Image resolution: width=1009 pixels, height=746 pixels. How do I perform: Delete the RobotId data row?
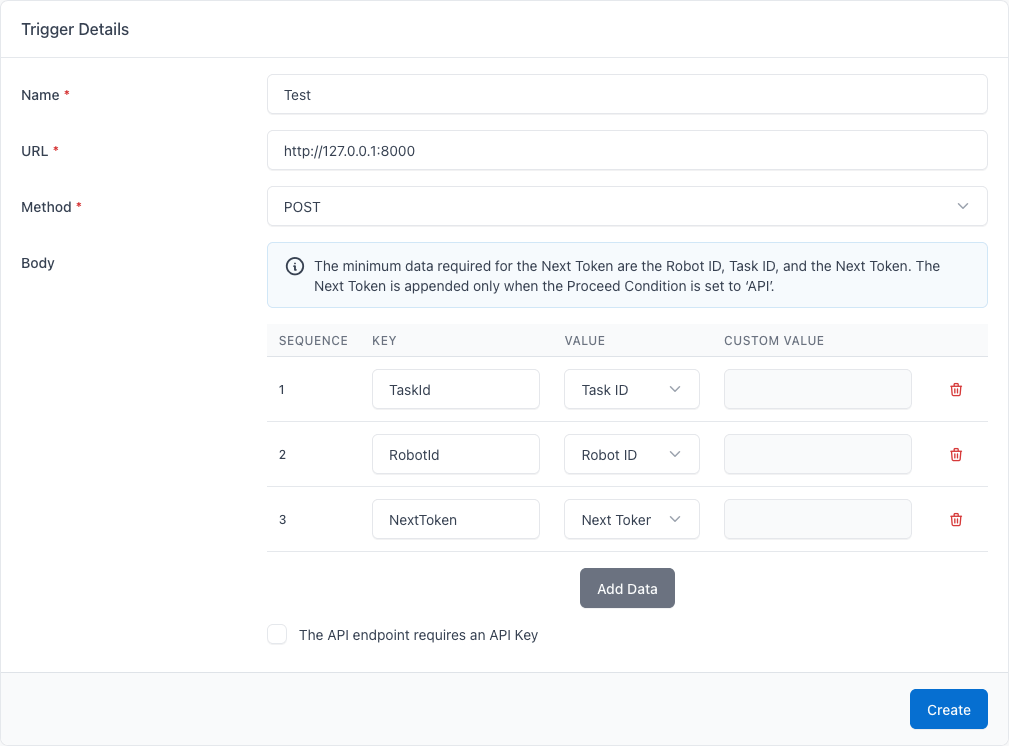[x=955, y=454]
